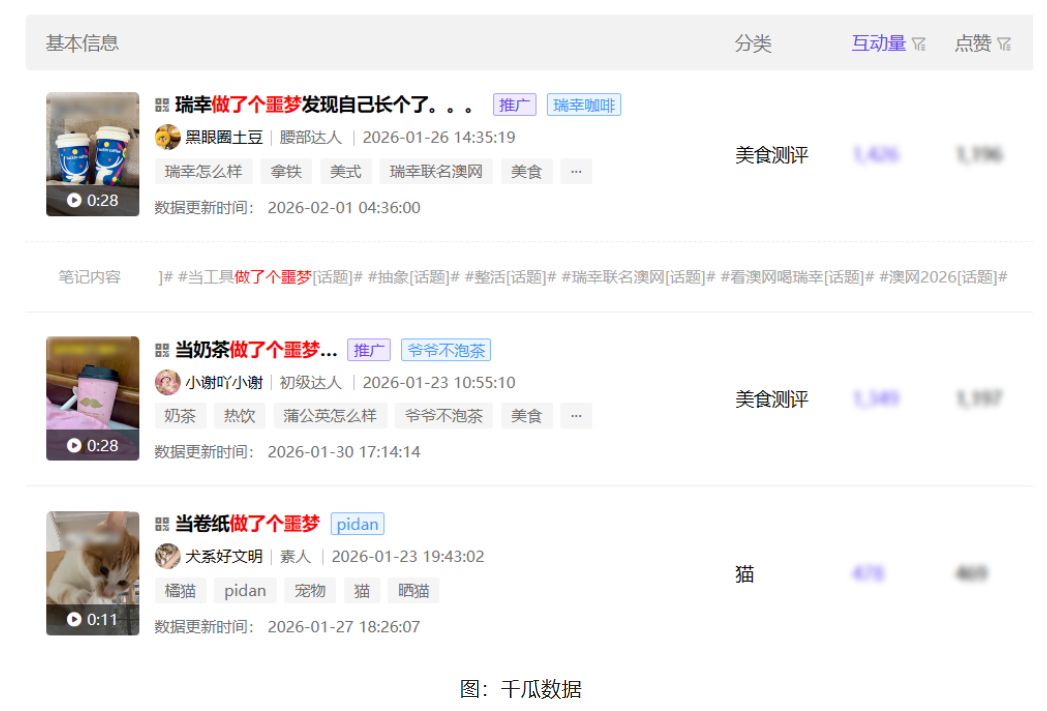The image size is (1047, 711).
Task: Play the 瑞幸 coffee cups video thumbnail
Action: pos(92,154)
